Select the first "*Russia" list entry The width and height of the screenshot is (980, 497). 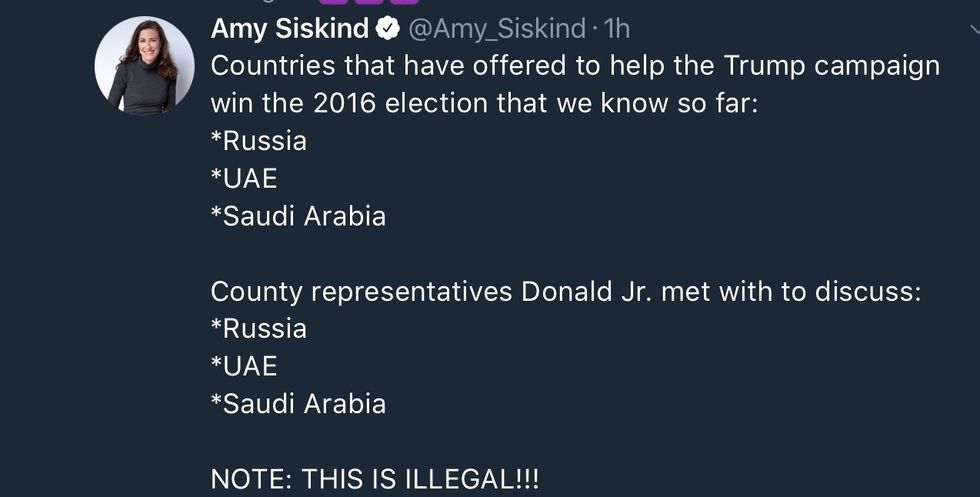[258, 141]
